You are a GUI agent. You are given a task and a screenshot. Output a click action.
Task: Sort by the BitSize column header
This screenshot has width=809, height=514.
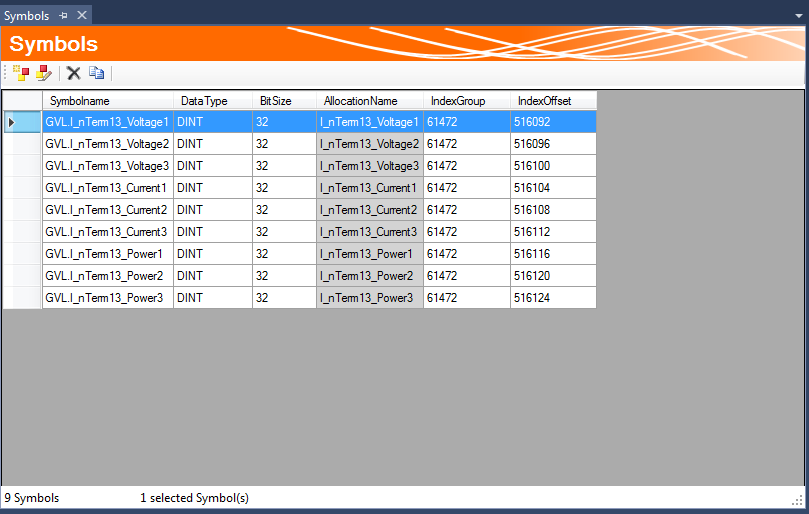284,101
